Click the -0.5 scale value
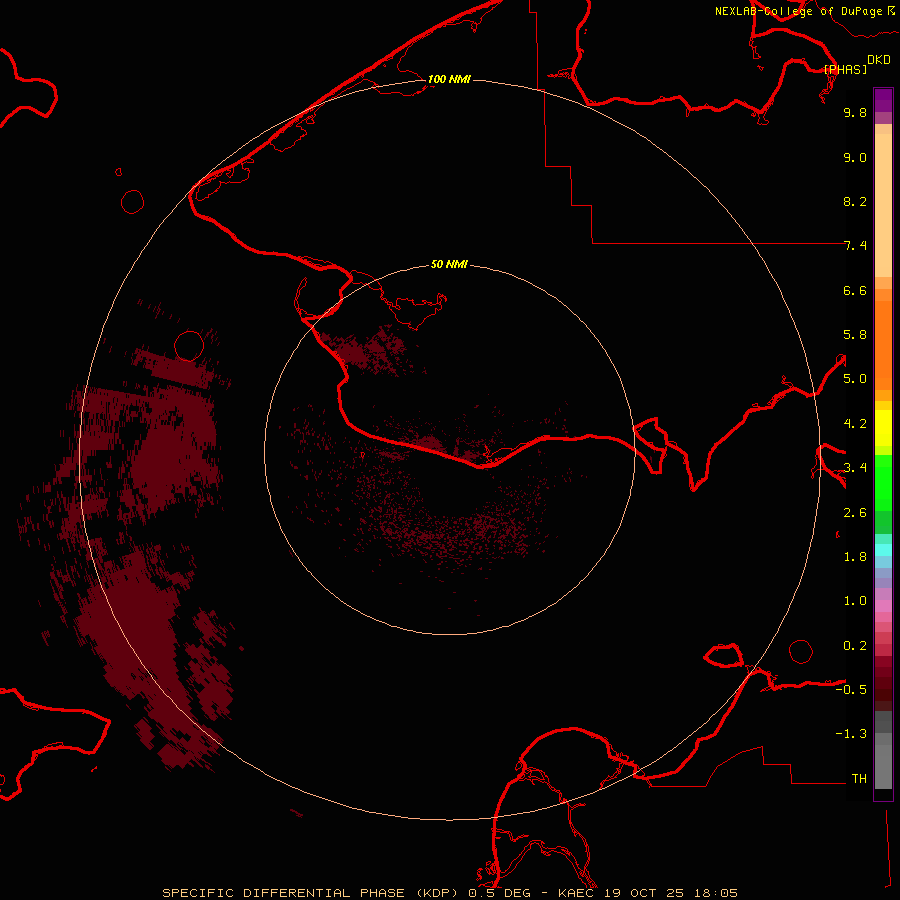Screen dimensions: 900x900 point(851,690)
